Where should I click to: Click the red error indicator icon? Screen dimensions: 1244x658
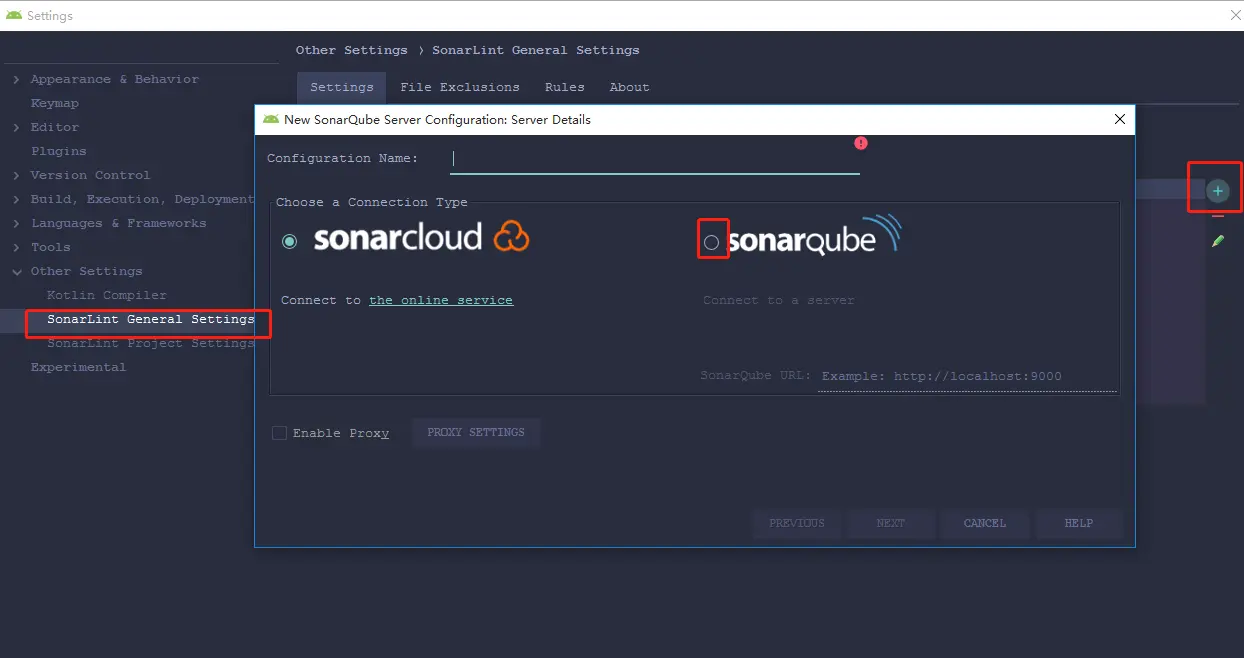[861, 143]
